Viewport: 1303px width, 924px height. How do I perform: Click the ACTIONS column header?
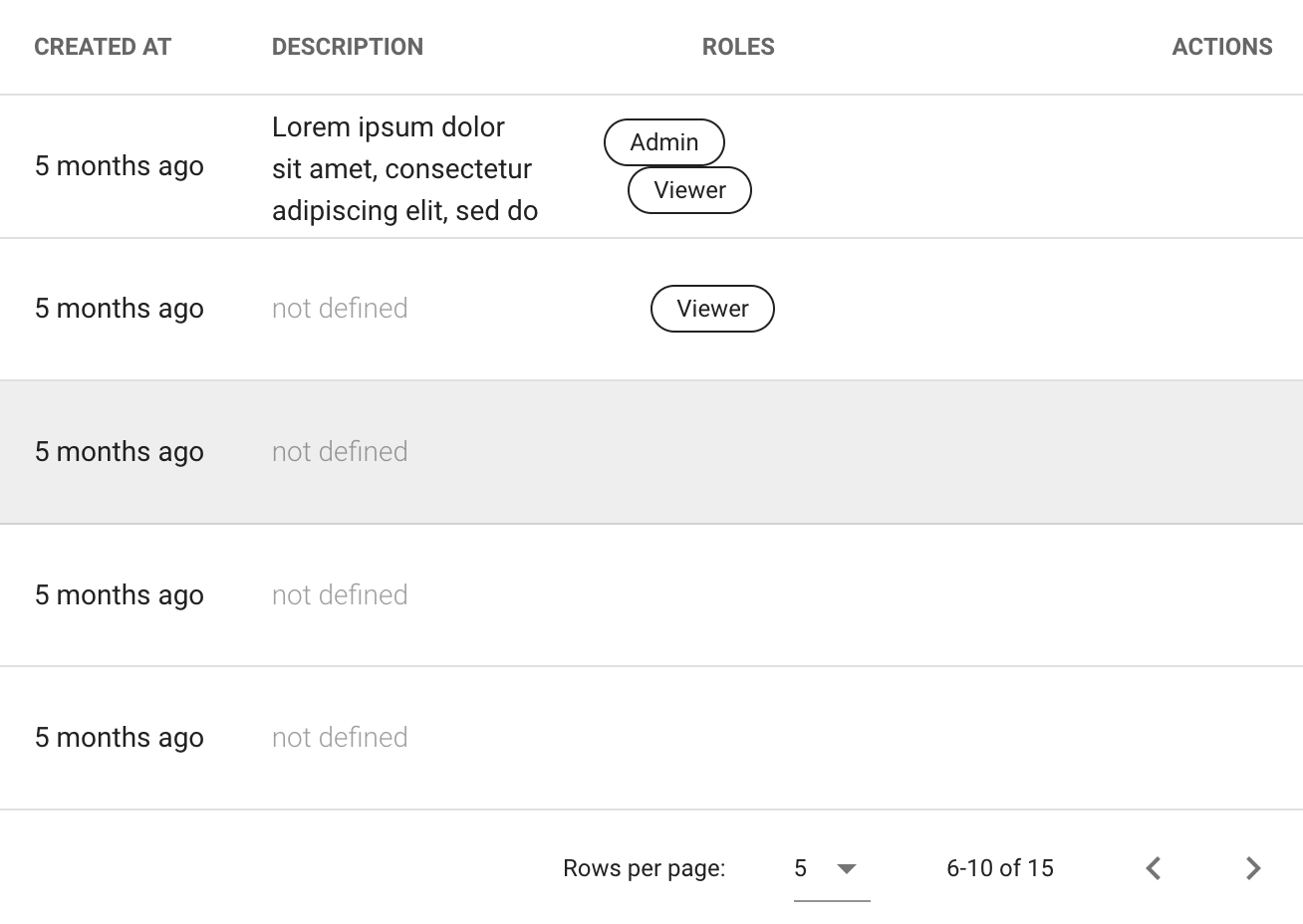pyautogui.click(x=1222, y=46)
